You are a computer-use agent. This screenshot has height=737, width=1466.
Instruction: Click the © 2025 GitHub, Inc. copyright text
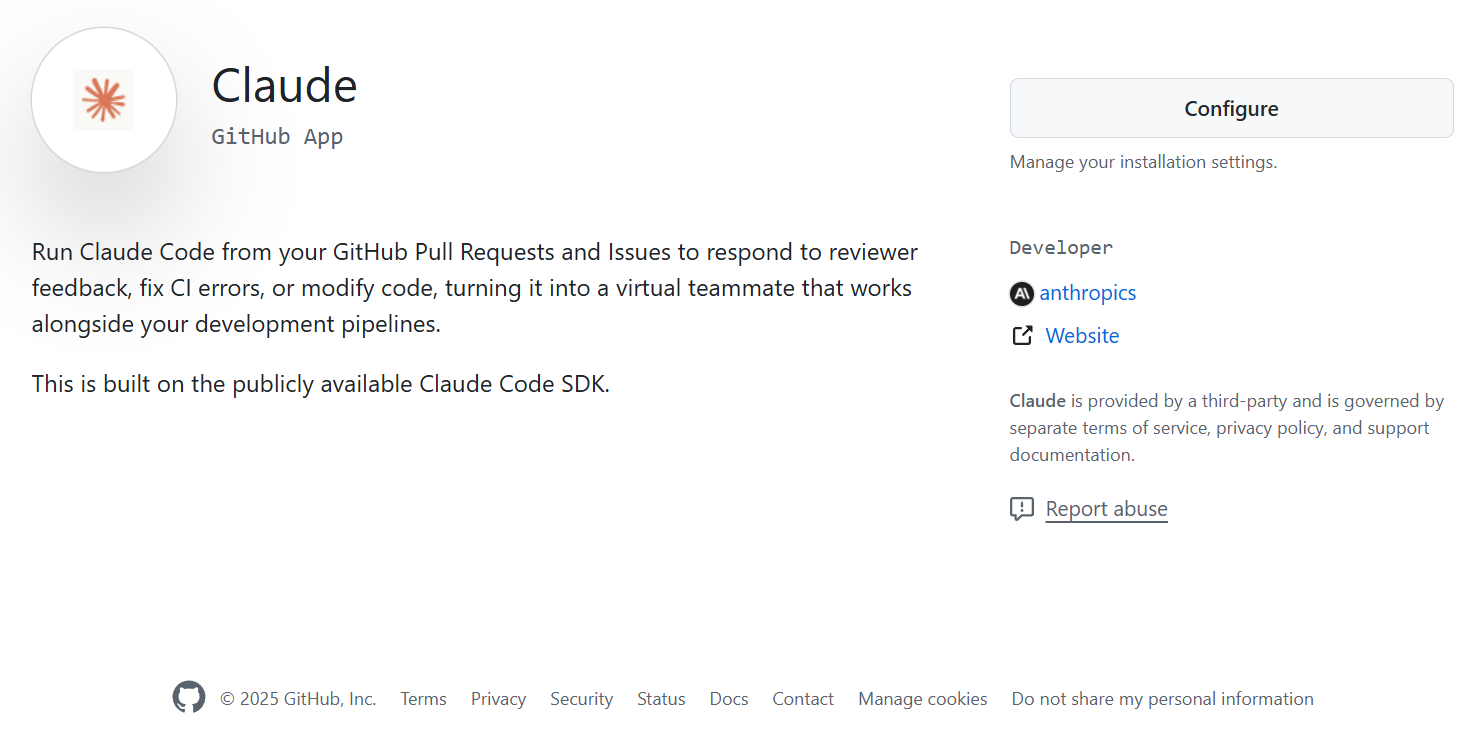coord(298,699)
